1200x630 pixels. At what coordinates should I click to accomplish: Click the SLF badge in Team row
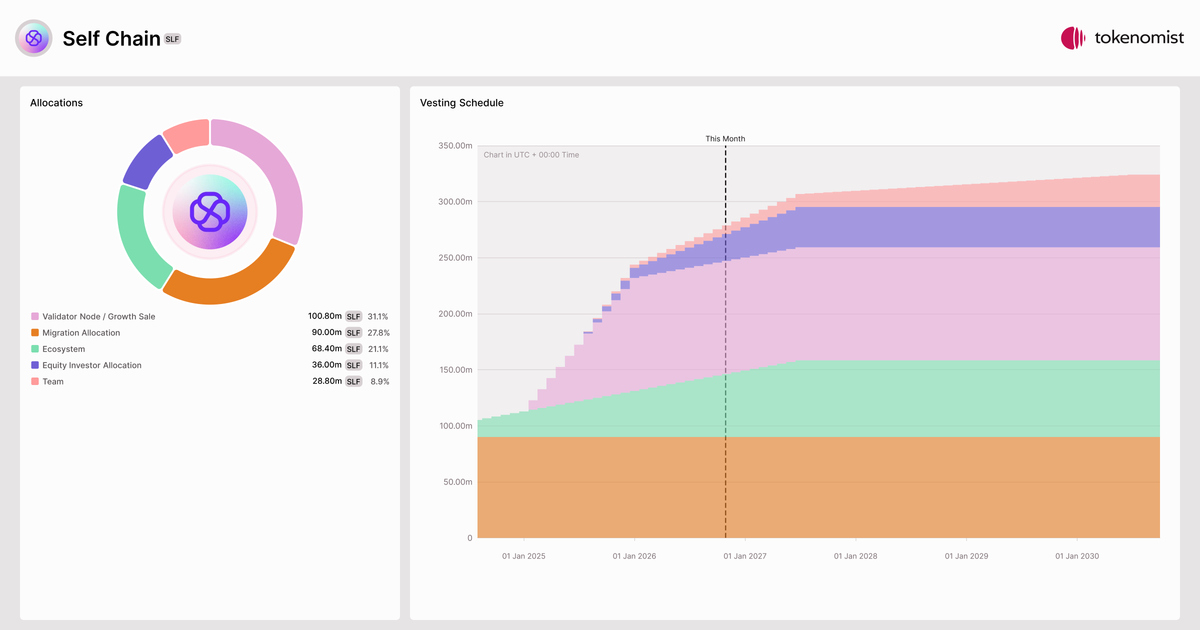click(x=354, y=381)
